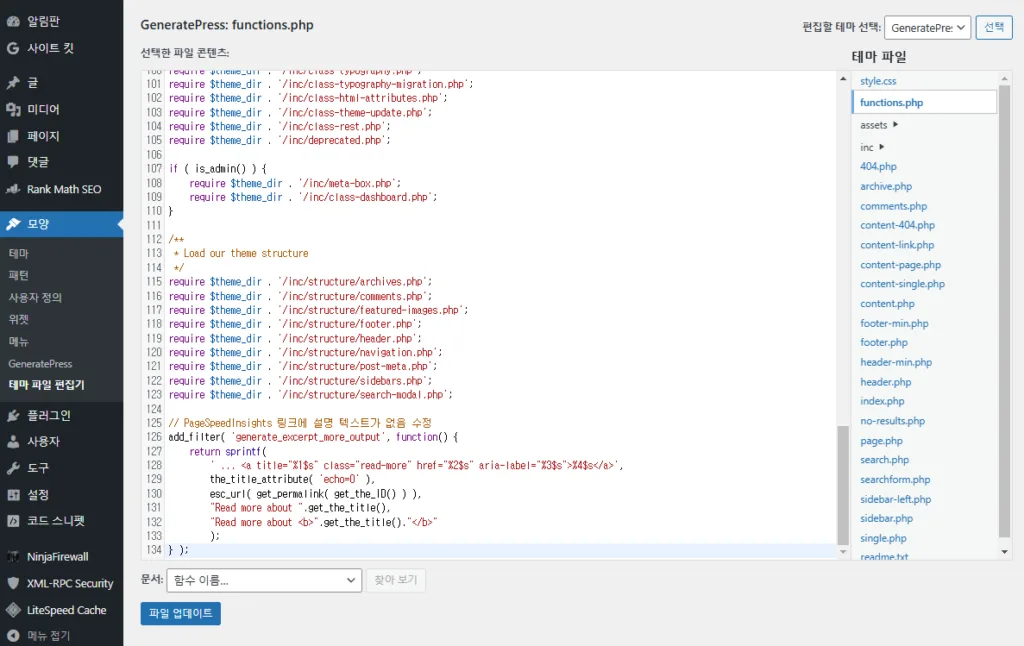Open content-single.php theme file
The height and width of the screenshot is (646, 1024).
click(x=902, y=284)
